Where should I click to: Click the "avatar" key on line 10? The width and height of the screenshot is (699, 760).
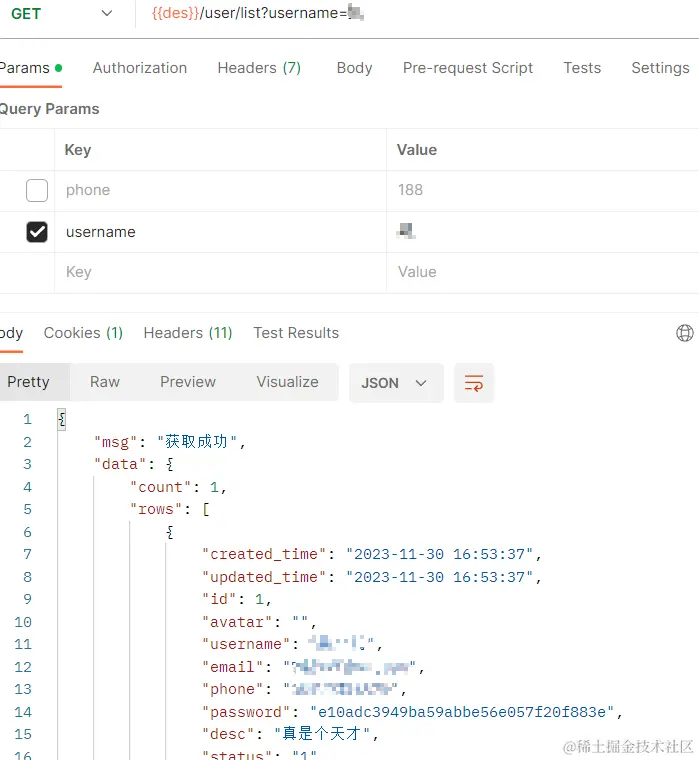click(x=237, y=622)
